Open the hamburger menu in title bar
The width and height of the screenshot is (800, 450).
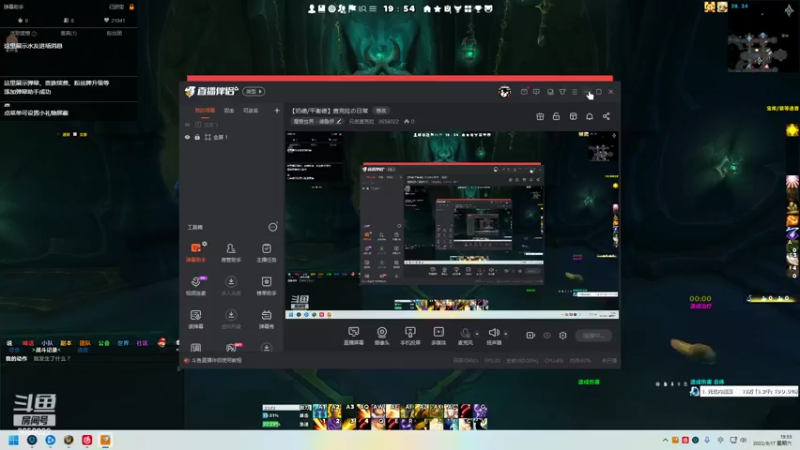(574, 92)
